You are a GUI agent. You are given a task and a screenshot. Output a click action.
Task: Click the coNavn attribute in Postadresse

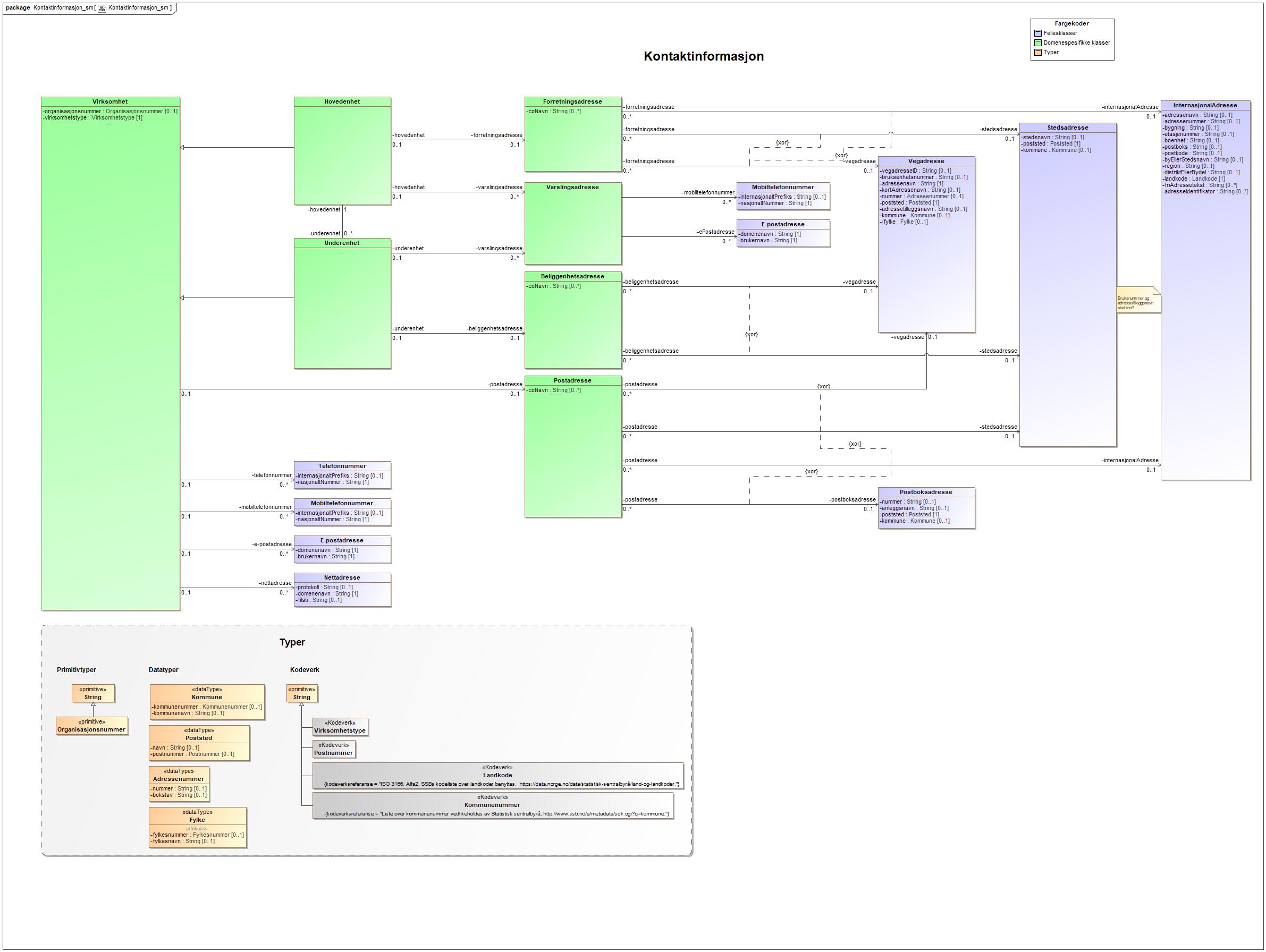(x=553, y=390)
